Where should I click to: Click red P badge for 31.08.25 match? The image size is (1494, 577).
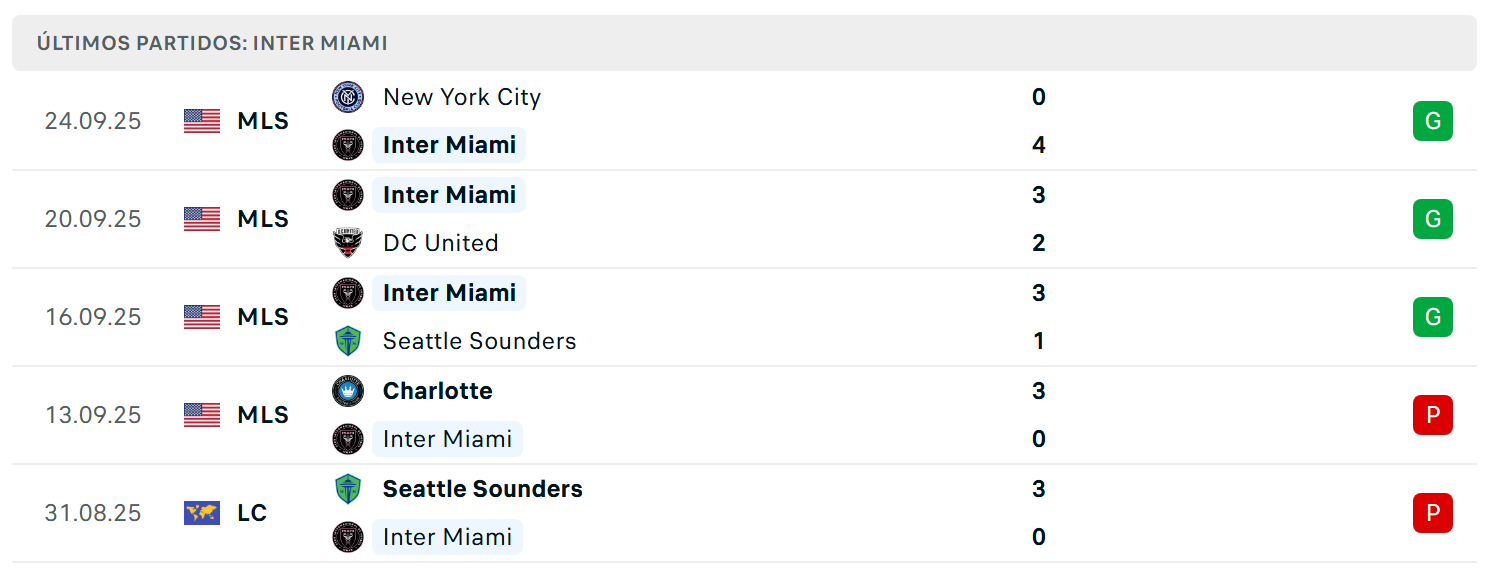1432,513
